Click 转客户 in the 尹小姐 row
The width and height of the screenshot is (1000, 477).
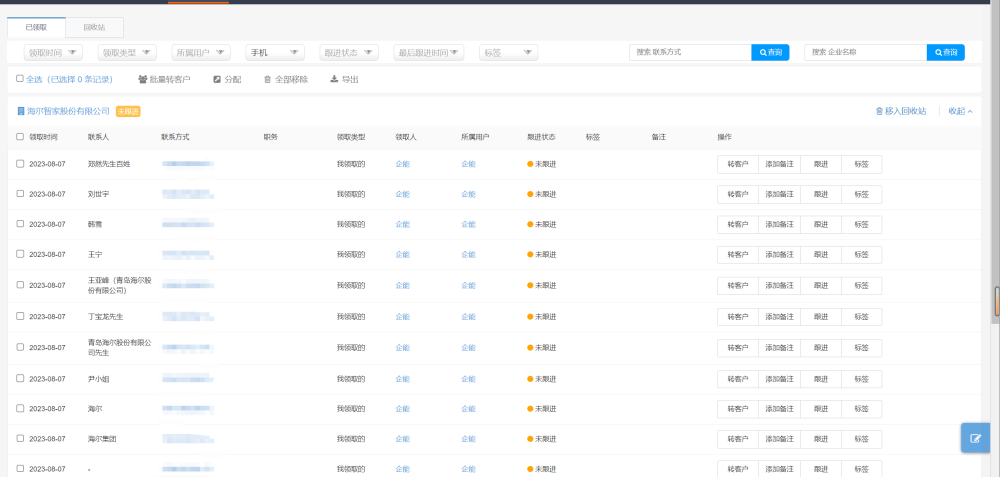point(738,379)
